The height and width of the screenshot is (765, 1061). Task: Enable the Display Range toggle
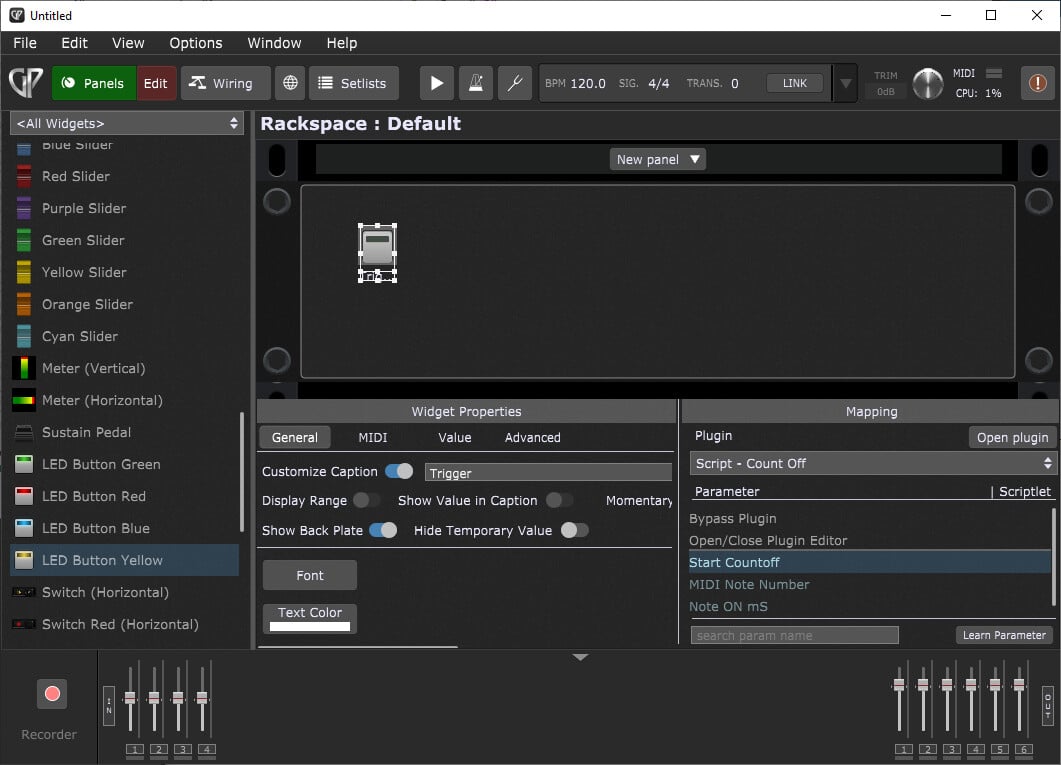pos(366,500)
